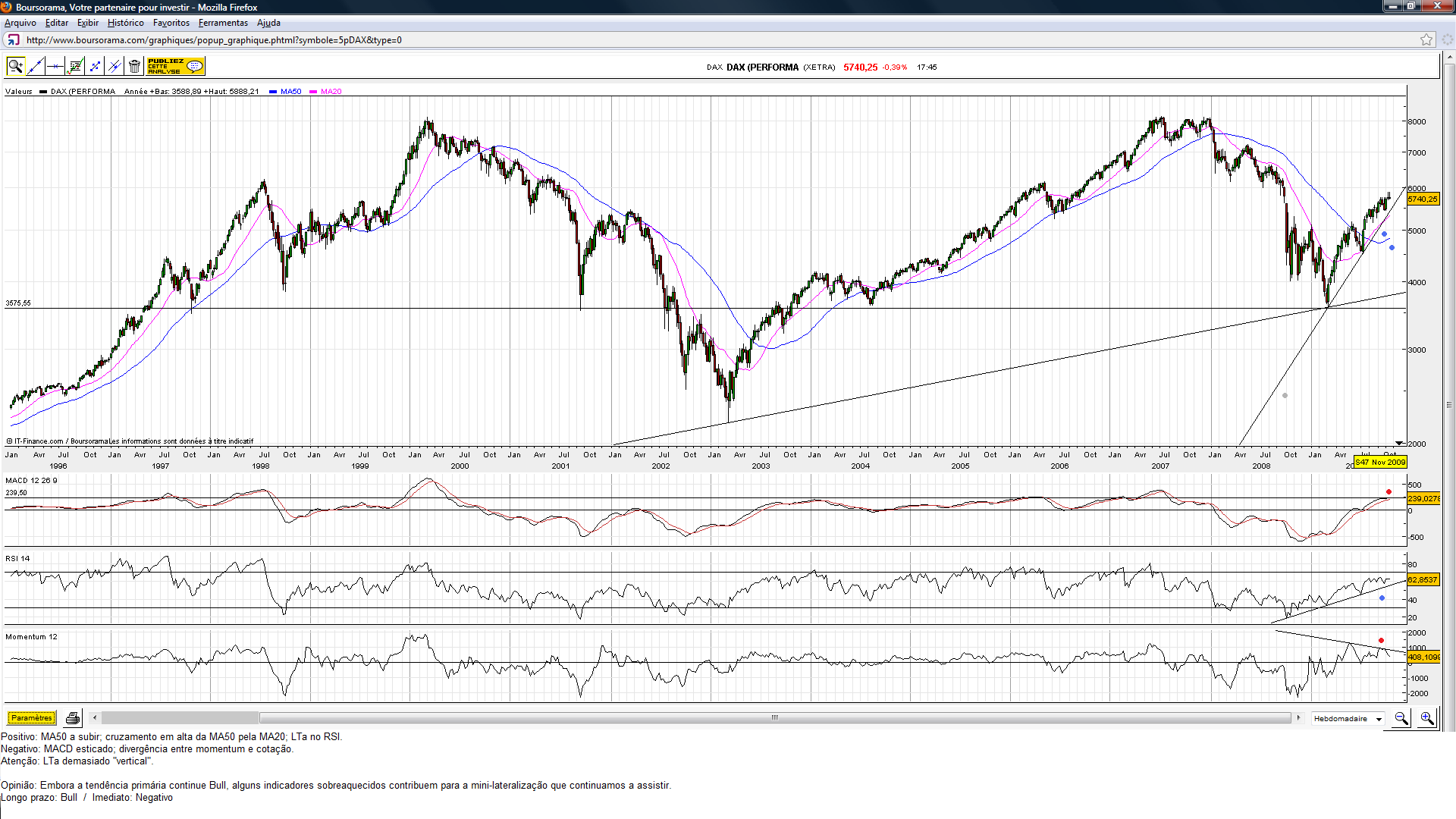Click the MA50 legend label
Screen dimensions: 1456x819
tap(291, 92)
